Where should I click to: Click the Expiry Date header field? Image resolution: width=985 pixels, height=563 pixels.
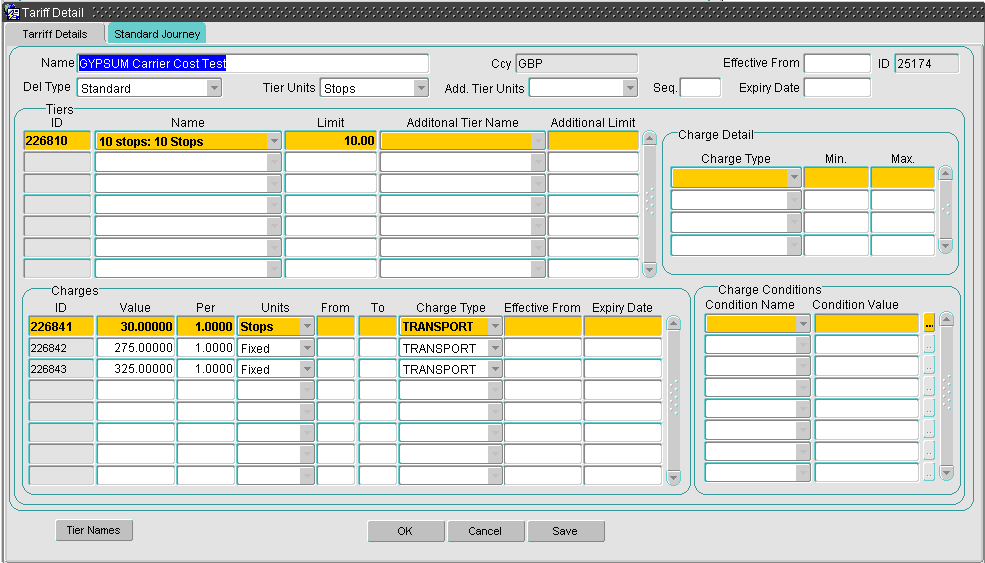click(837, 88)
